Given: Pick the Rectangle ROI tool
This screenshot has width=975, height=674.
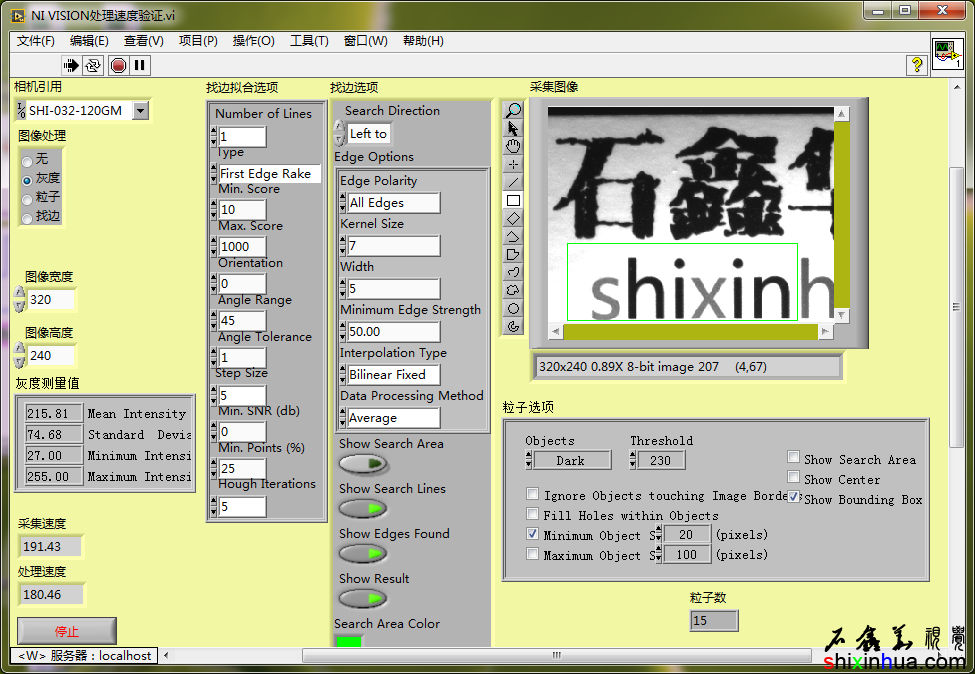Looking at the screenshot, I should click(514, 200).
